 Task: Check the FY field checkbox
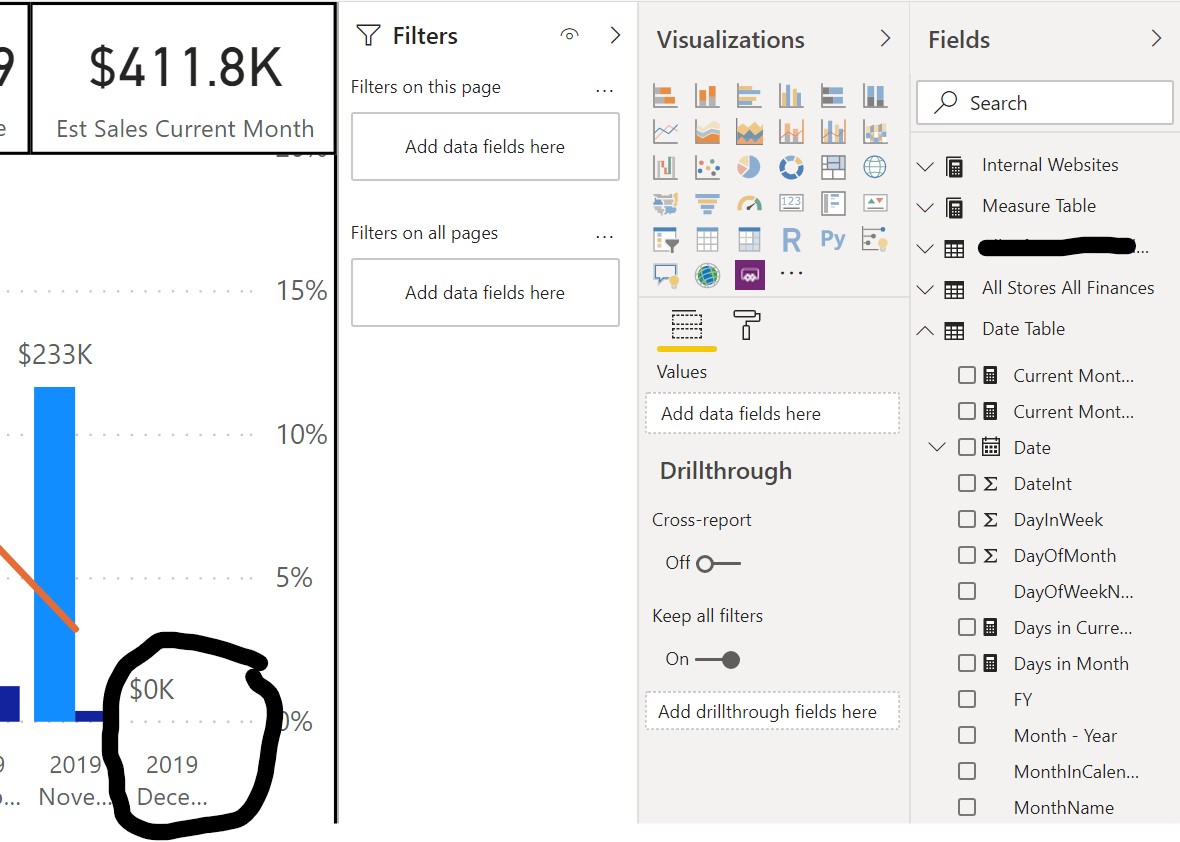point(966,699)
